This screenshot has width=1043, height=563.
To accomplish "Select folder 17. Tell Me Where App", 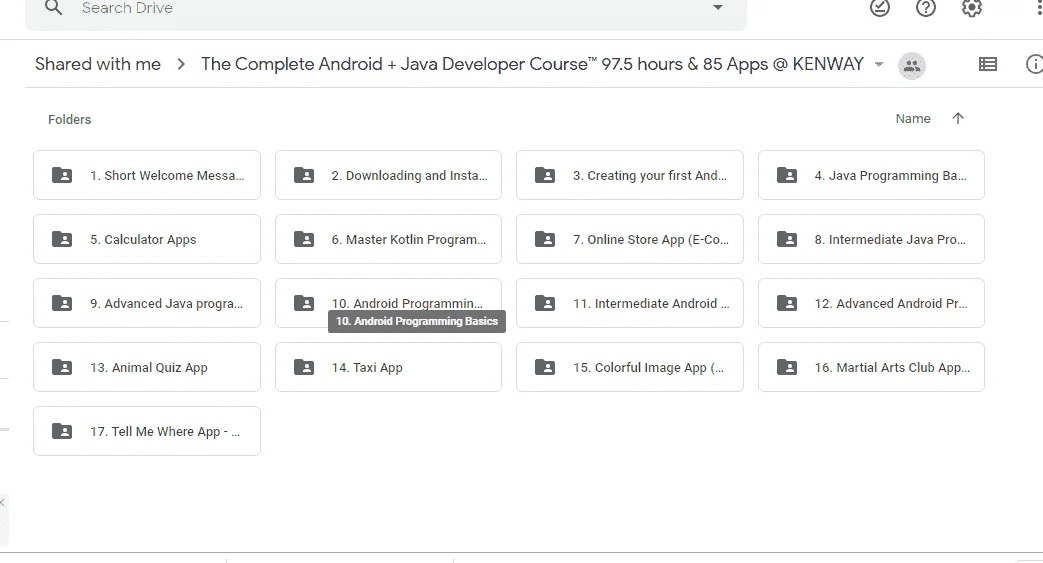I will pos(147,431).
